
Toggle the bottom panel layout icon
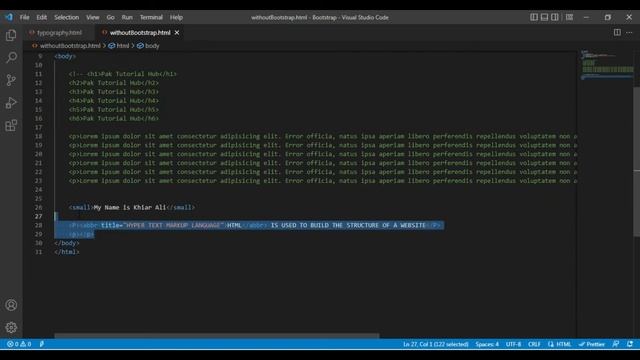(544, 17)
